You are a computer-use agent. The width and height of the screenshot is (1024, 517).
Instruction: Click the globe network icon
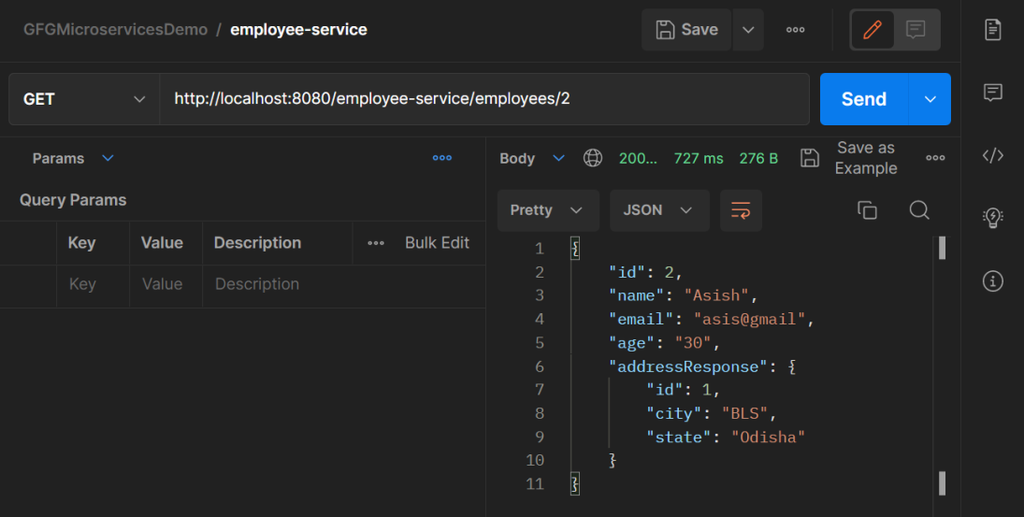pyautogui.click(x=593, y=158)
